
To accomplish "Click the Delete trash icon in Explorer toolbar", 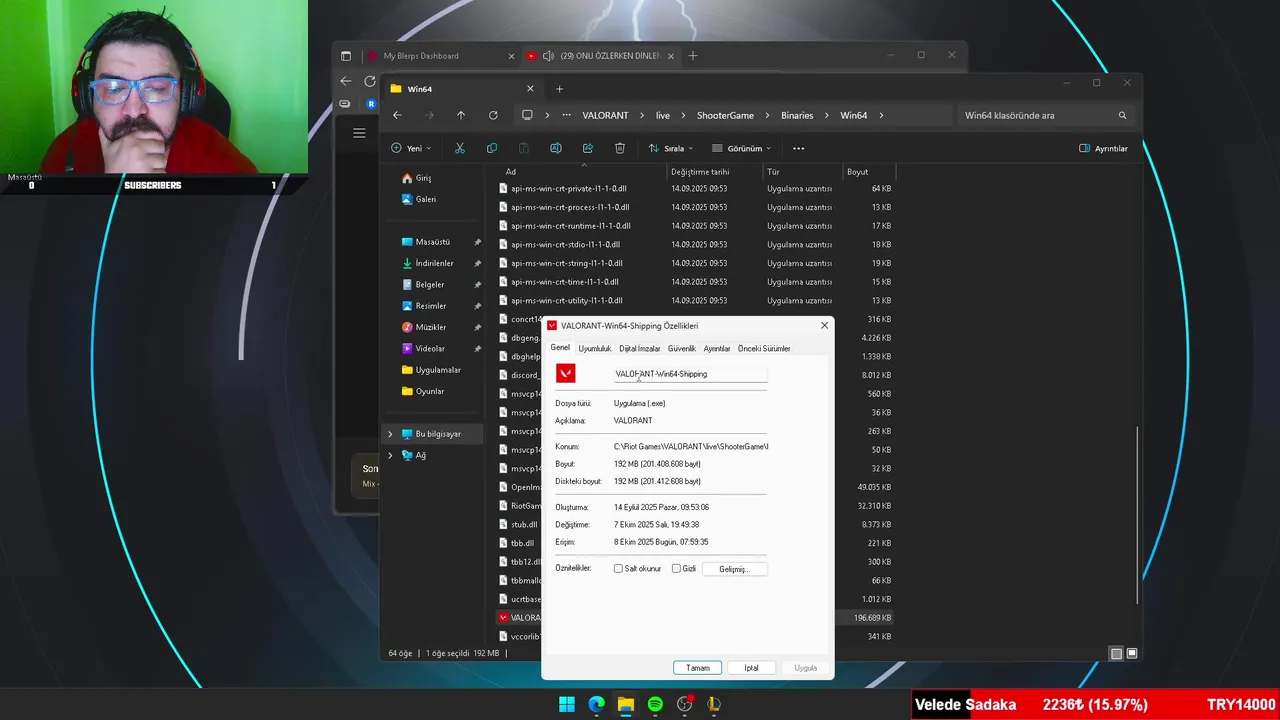I will click(620, 148).
